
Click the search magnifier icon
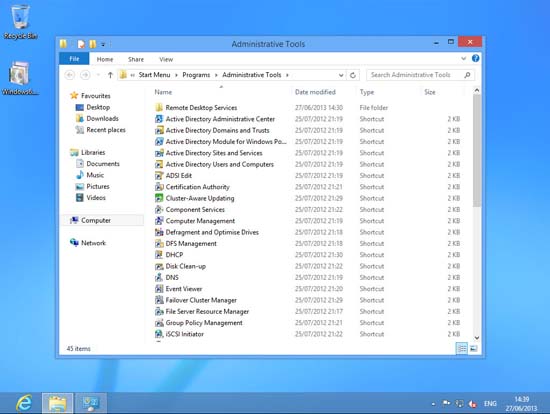pyautogui.click(x=467, y=75)
